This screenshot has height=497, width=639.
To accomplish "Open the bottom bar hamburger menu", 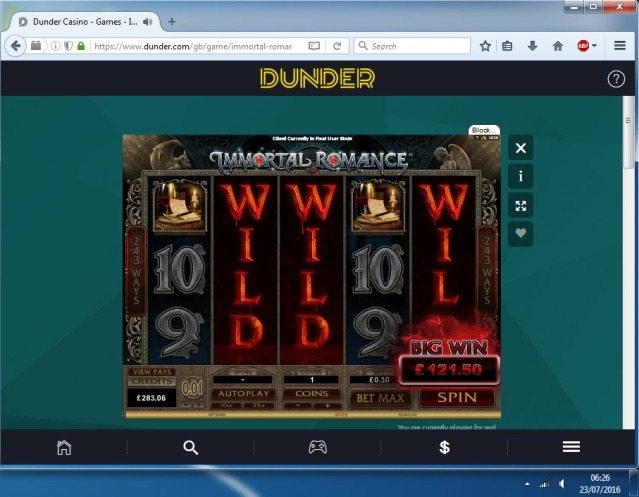I will pos(571,446).
